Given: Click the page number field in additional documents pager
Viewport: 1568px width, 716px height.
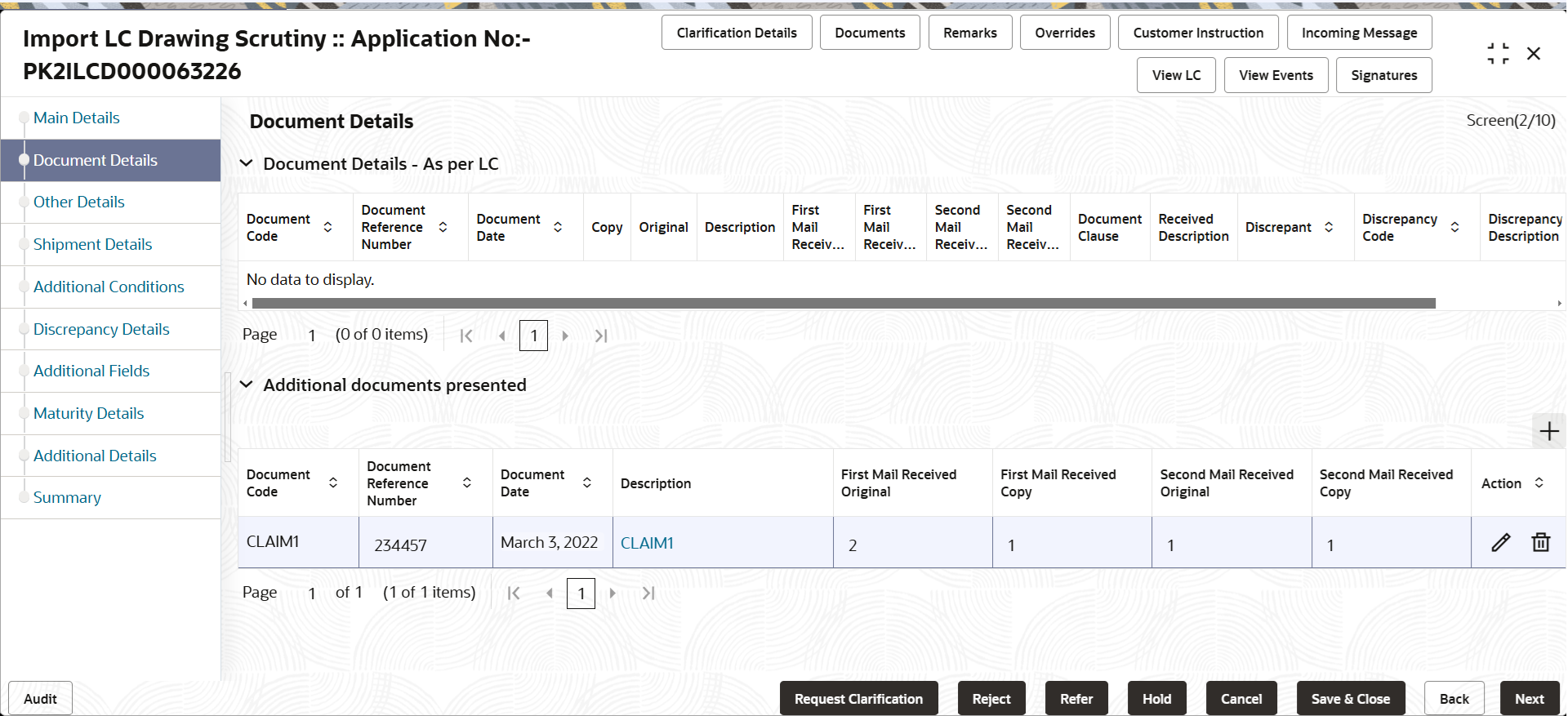Looking at the screenshot, I should [581, 594].
